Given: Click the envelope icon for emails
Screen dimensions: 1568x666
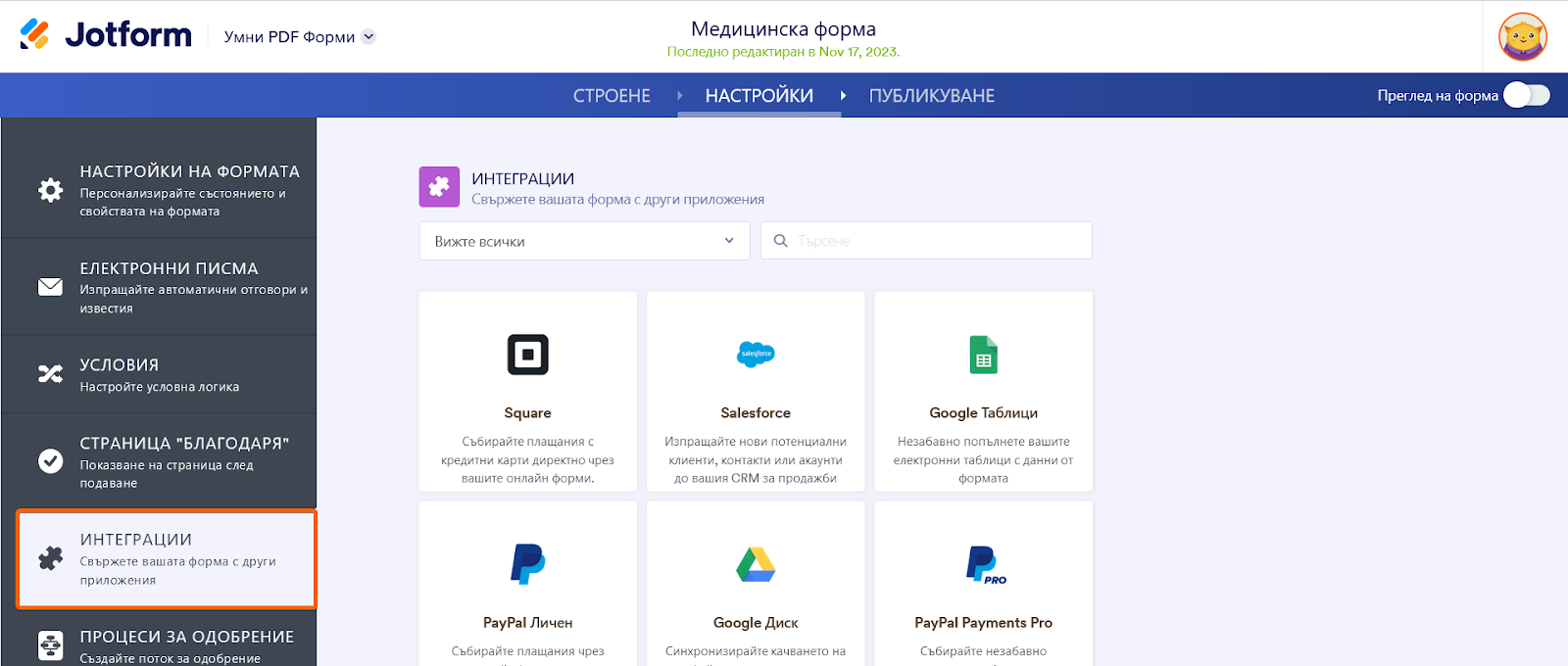Looking at the screenshot, I should pyautogui.click(x=50, y=286).
